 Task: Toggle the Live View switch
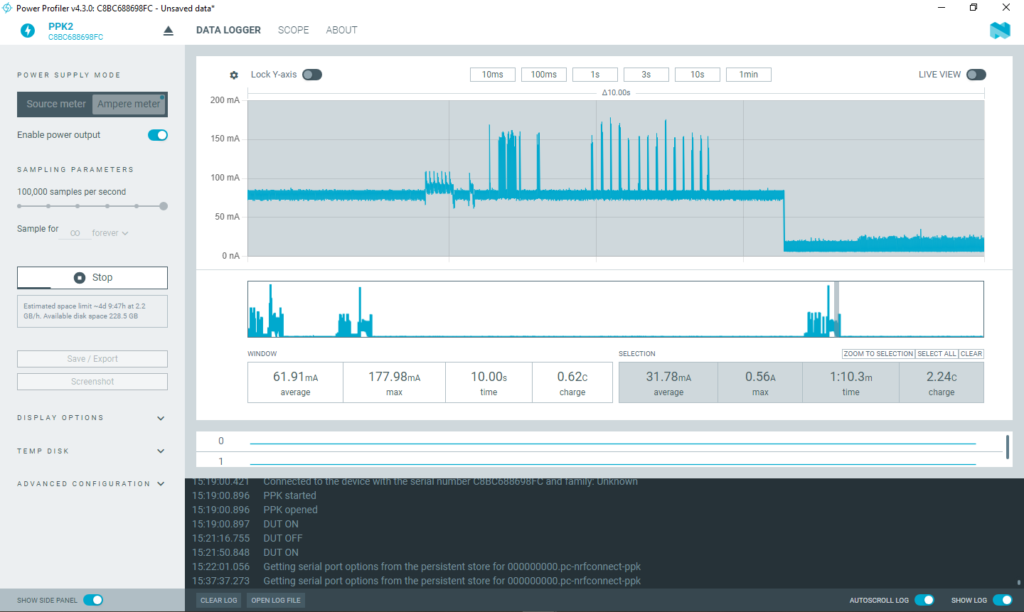click(976, 75)
